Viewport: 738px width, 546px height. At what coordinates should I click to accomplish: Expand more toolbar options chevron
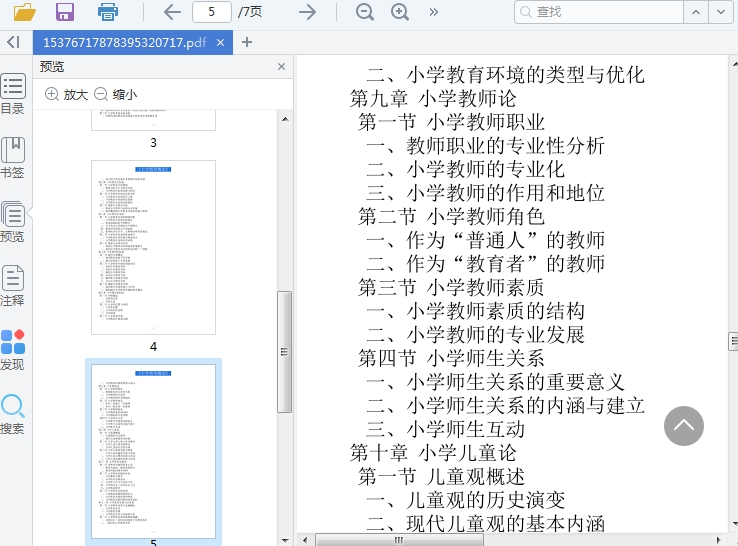tap(433, 12)
